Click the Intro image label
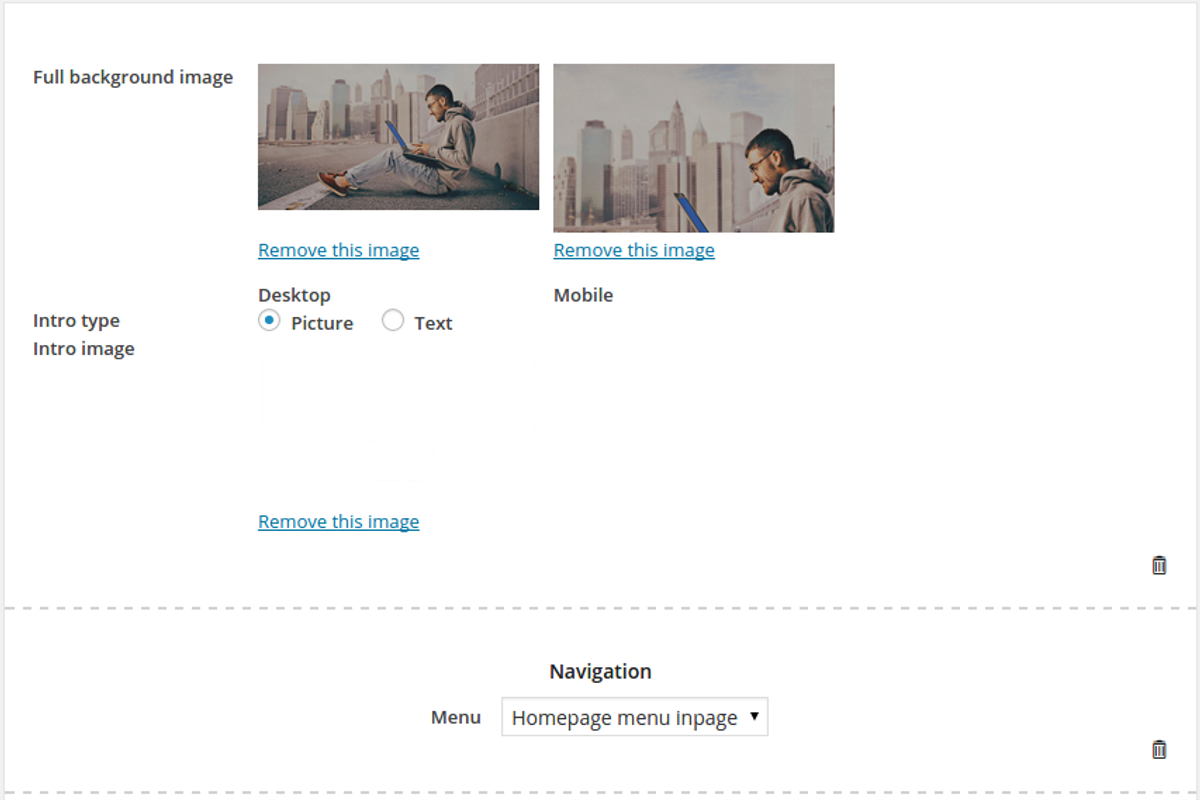This screenshot has width=1200, height=800. (x=84, y=349)
